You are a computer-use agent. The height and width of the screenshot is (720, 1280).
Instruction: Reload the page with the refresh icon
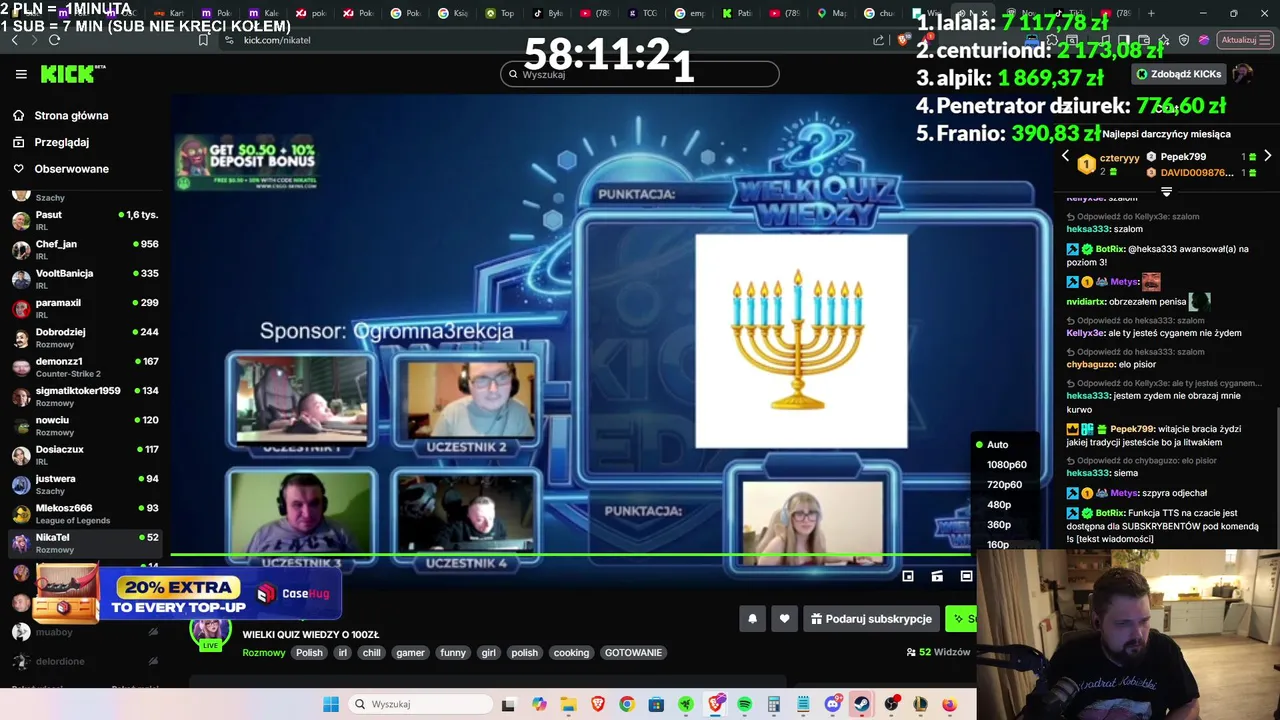tap(54, 40)
